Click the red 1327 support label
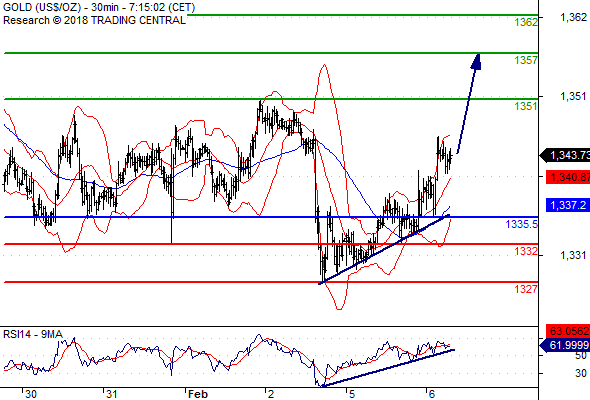Viewport: 590px width, 400px height. [526, 289]
